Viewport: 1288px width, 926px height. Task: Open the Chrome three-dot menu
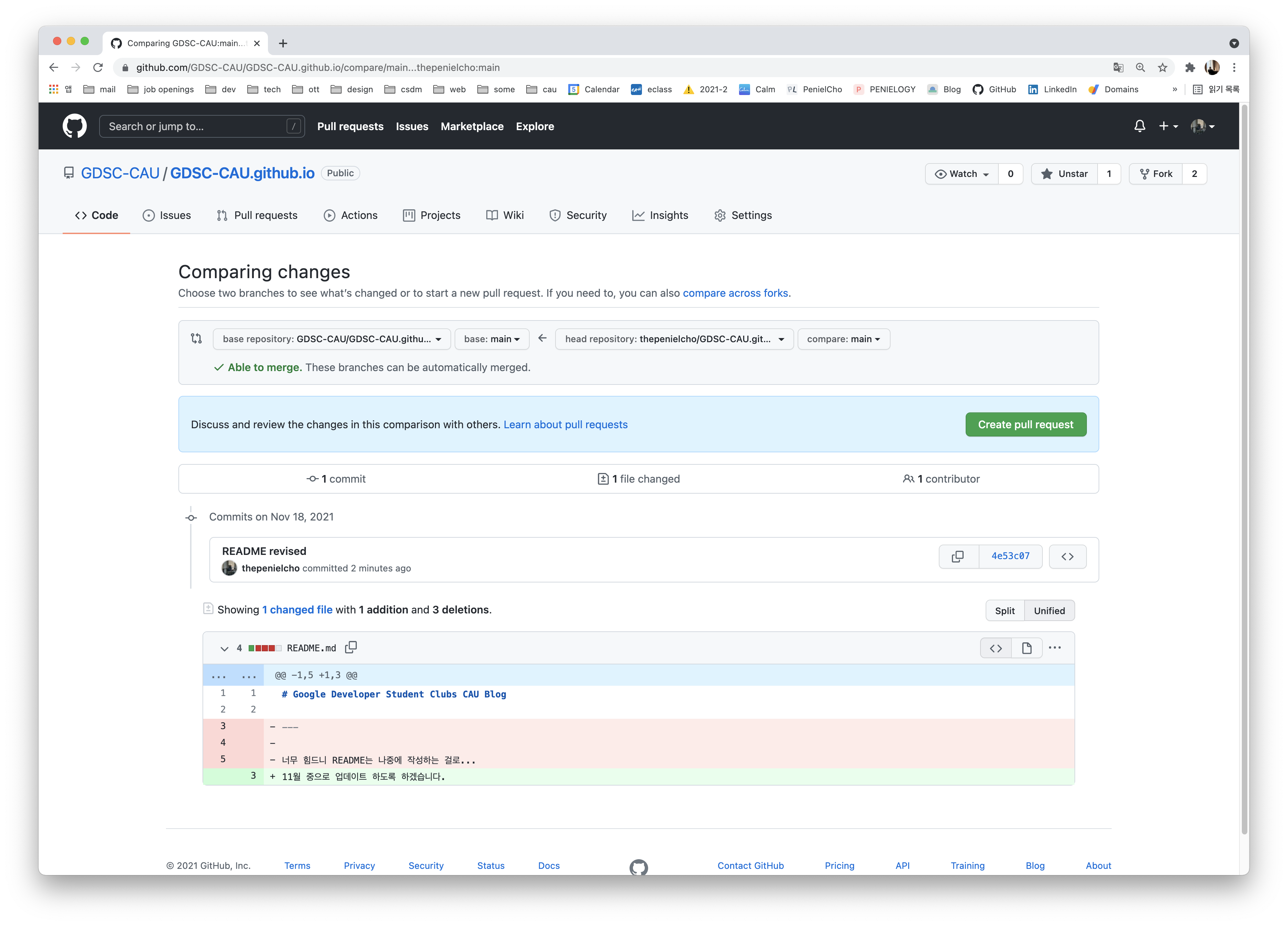(x=1234, y=67)
